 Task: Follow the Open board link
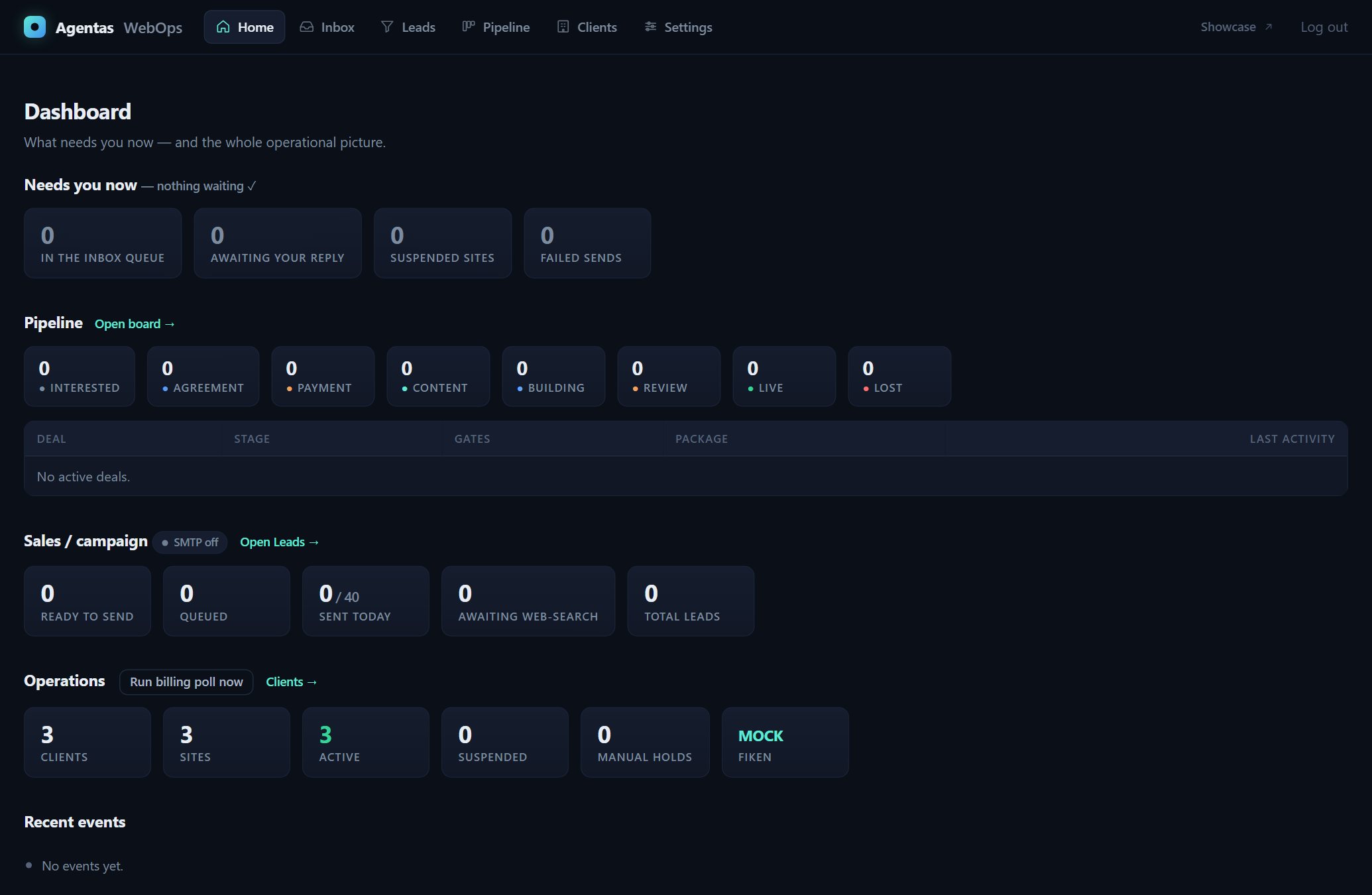click(135, 324)
